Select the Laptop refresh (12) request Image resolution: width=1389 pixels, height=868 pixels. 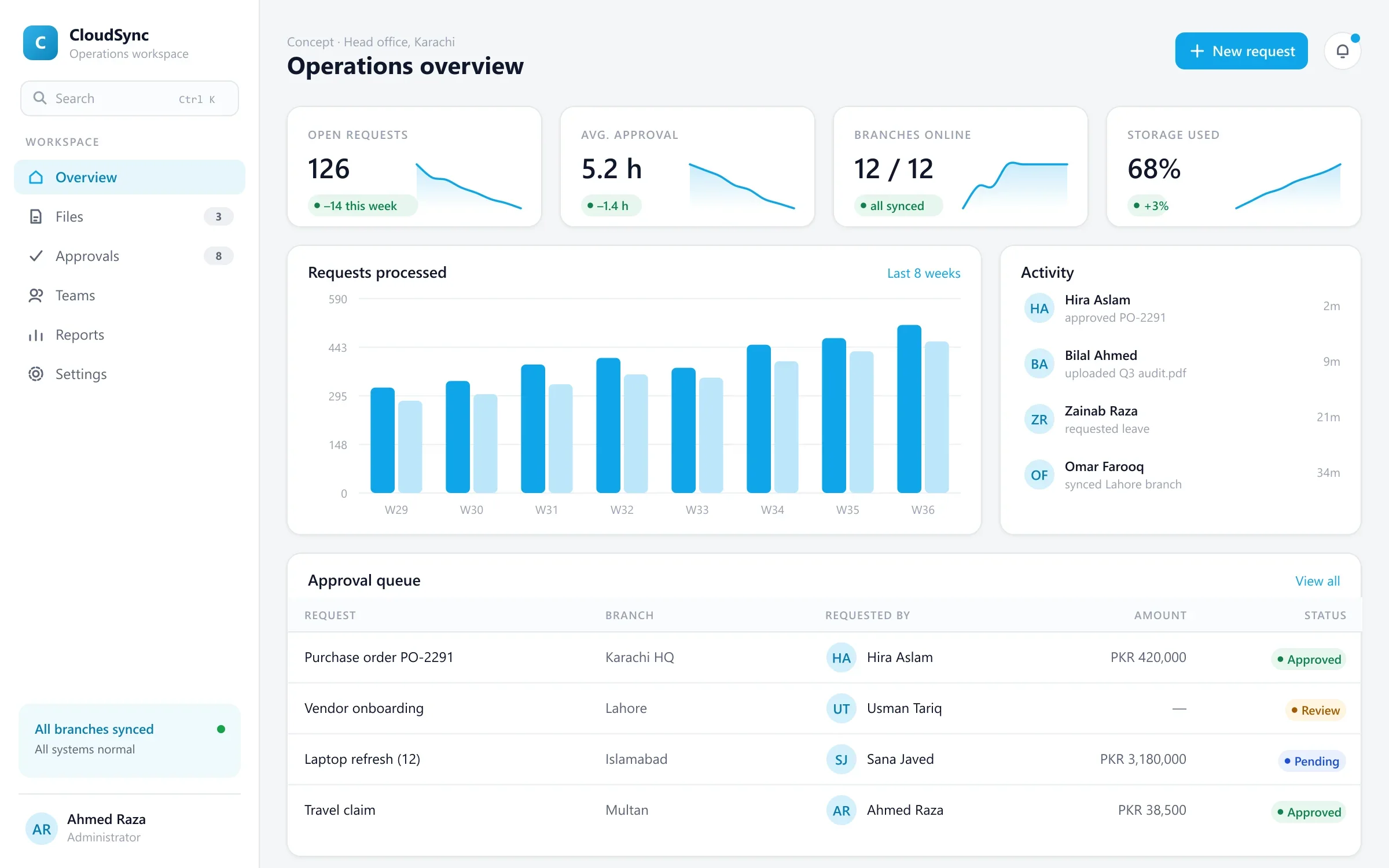[362, 759]
